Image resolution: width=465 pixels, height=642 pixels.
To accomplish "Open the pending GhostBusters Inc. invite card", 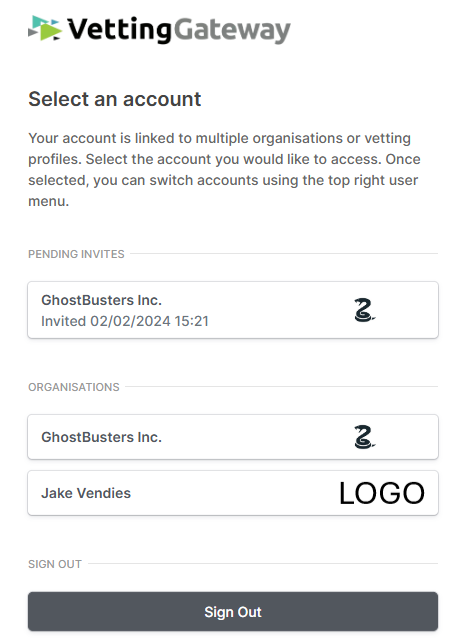I will pos(233,310).
